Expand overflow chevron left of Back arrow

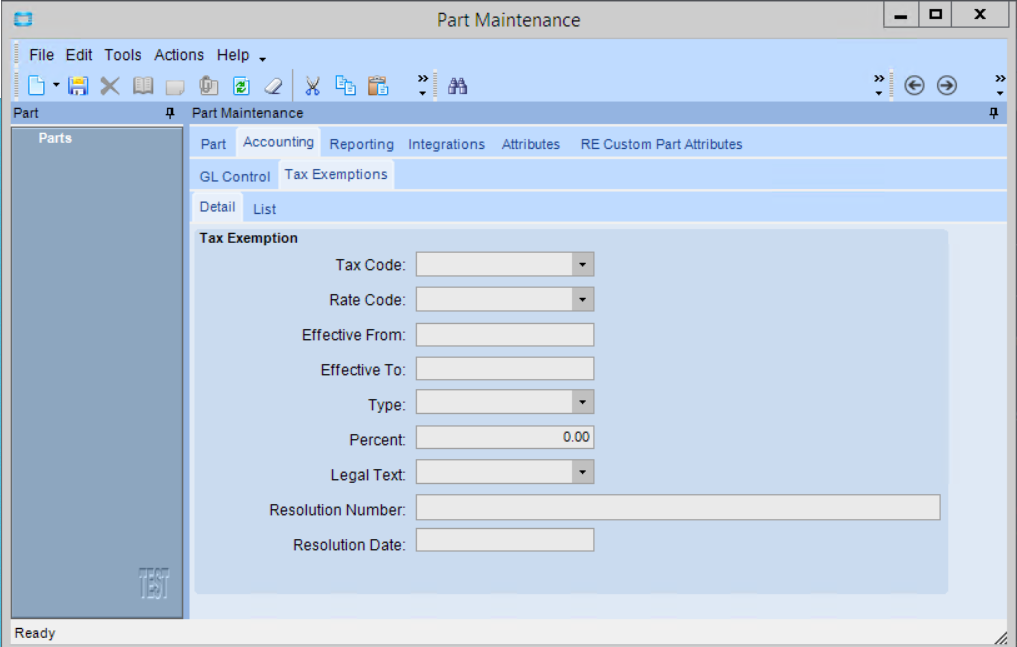(879, 85)
